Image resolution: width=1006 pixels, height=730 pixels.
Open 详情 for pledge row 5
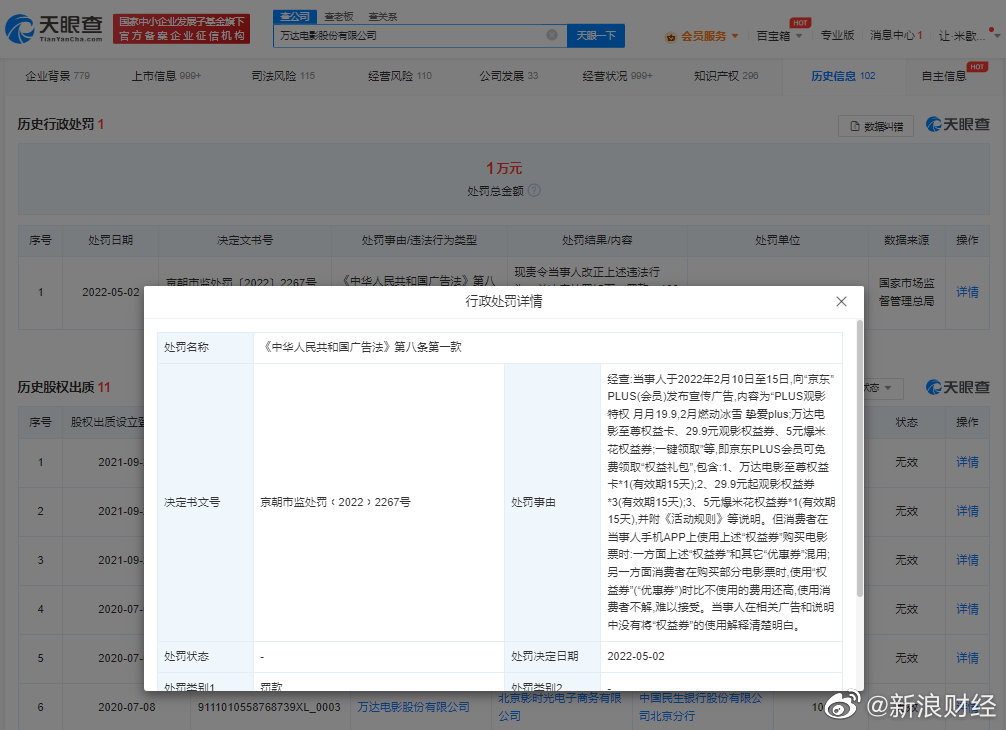[x=967, y=658]
